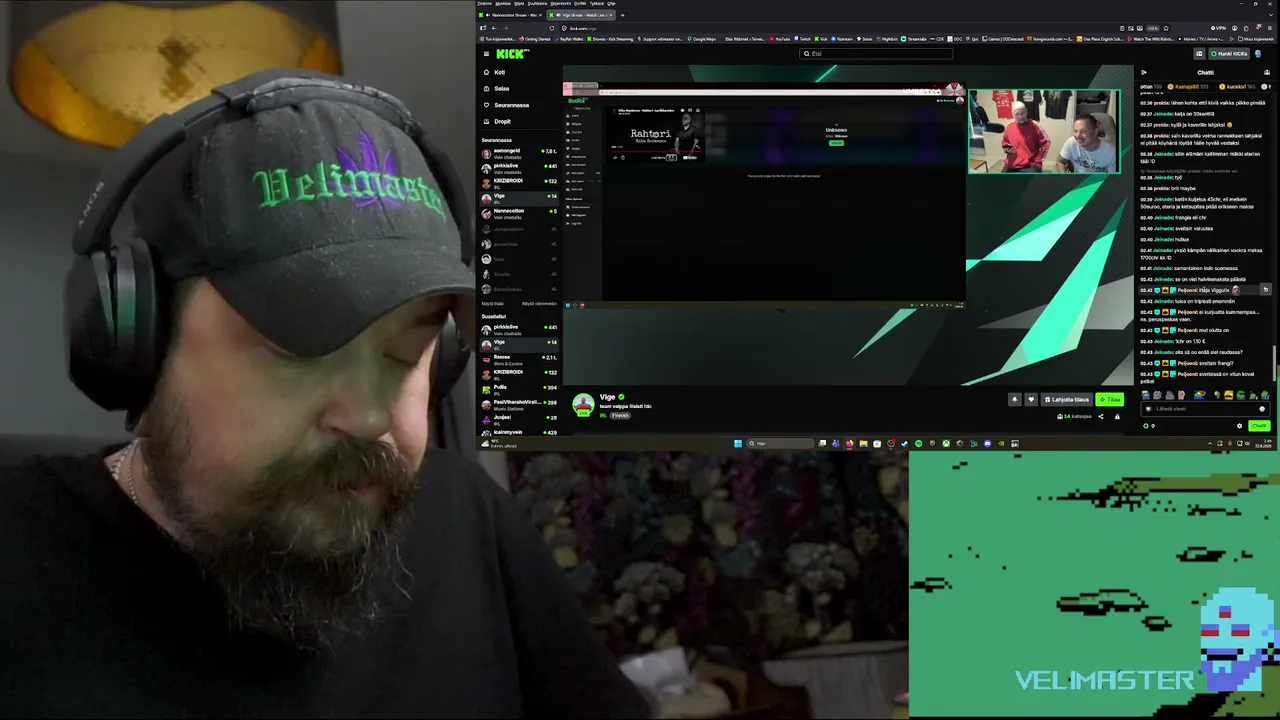Select Nannecotton channel in followed list
The image size is (1280, 720).
pyautogui.click(x=519, y=213)
